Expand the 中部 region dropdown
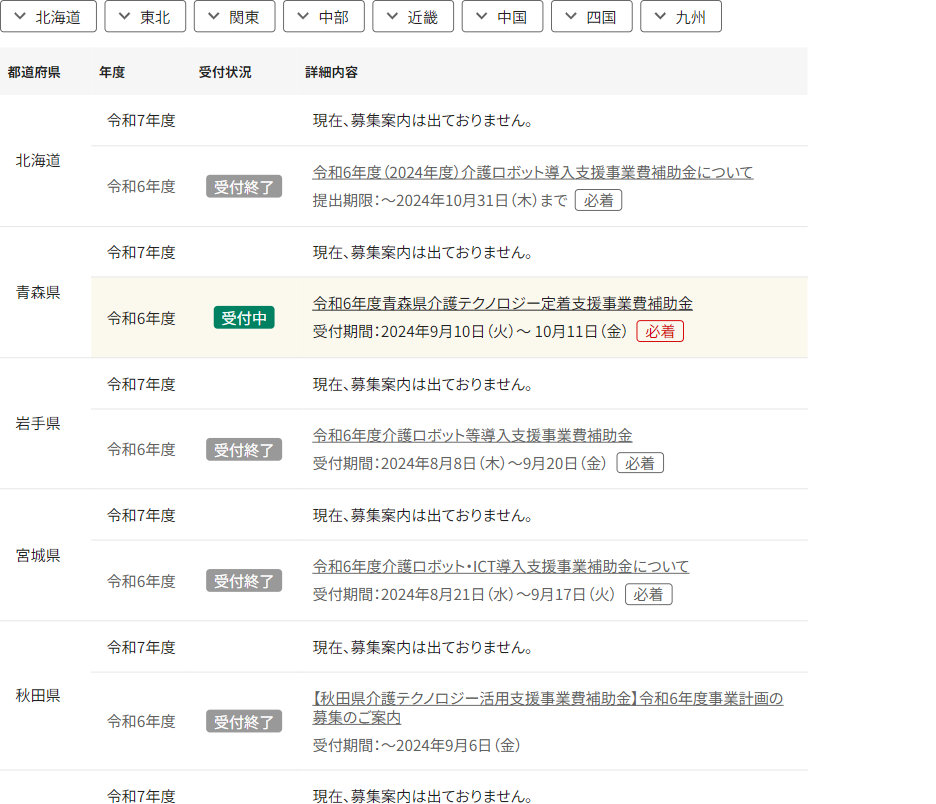This screenshot has height=804, width=936. pyautogui.click(x=324, y=16)
